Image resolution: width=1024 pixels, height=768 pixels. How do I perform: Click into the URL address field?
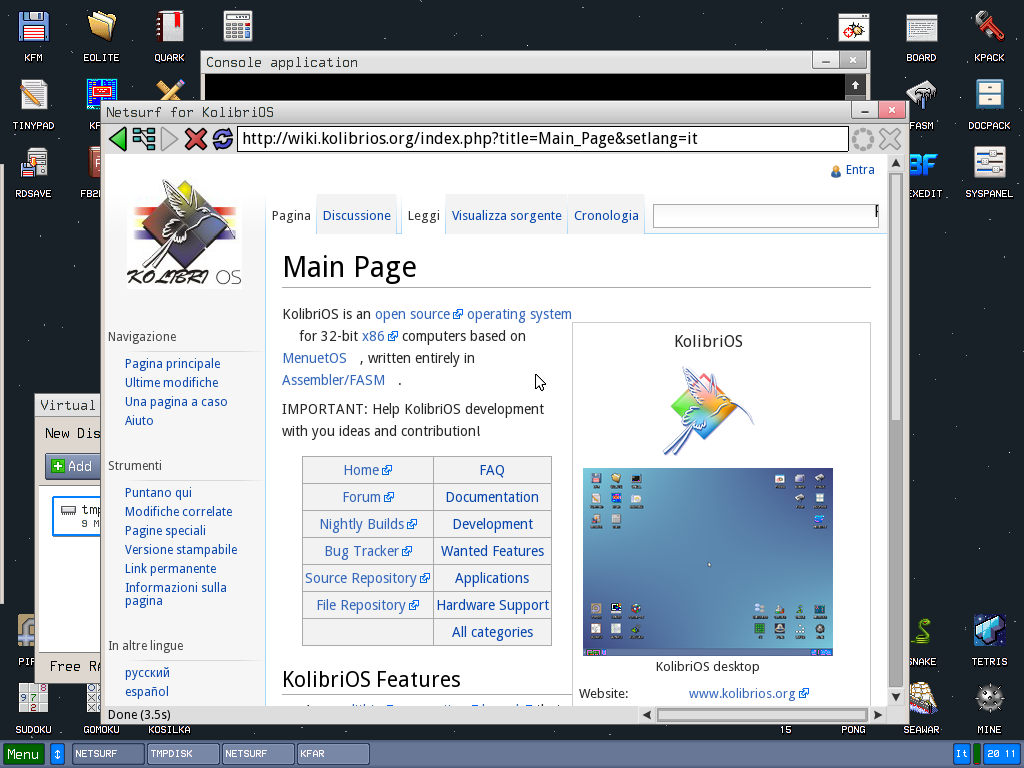point(540,139)
